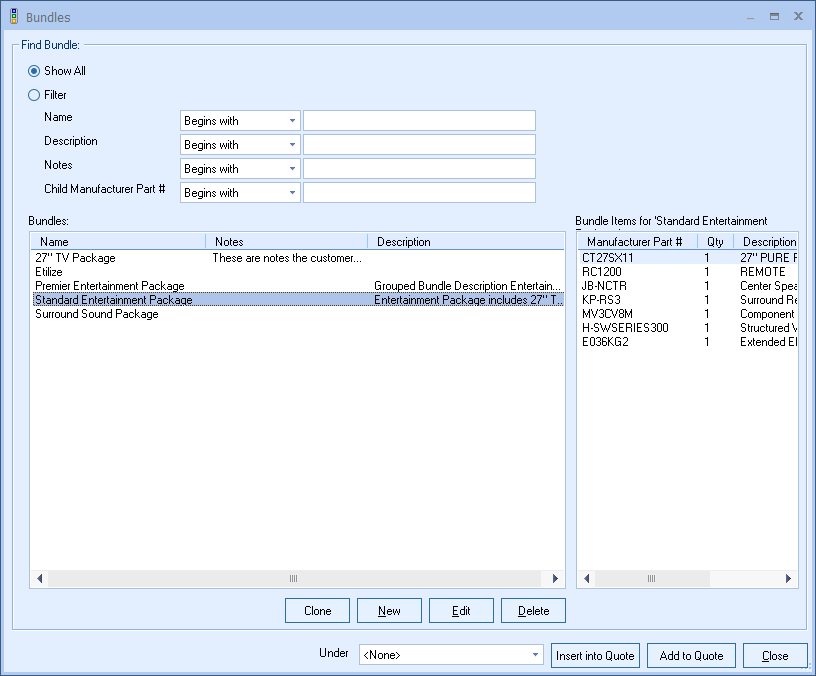Click the Notes filter text field
This screenshot has width=816, height=676.
[419, 169]
